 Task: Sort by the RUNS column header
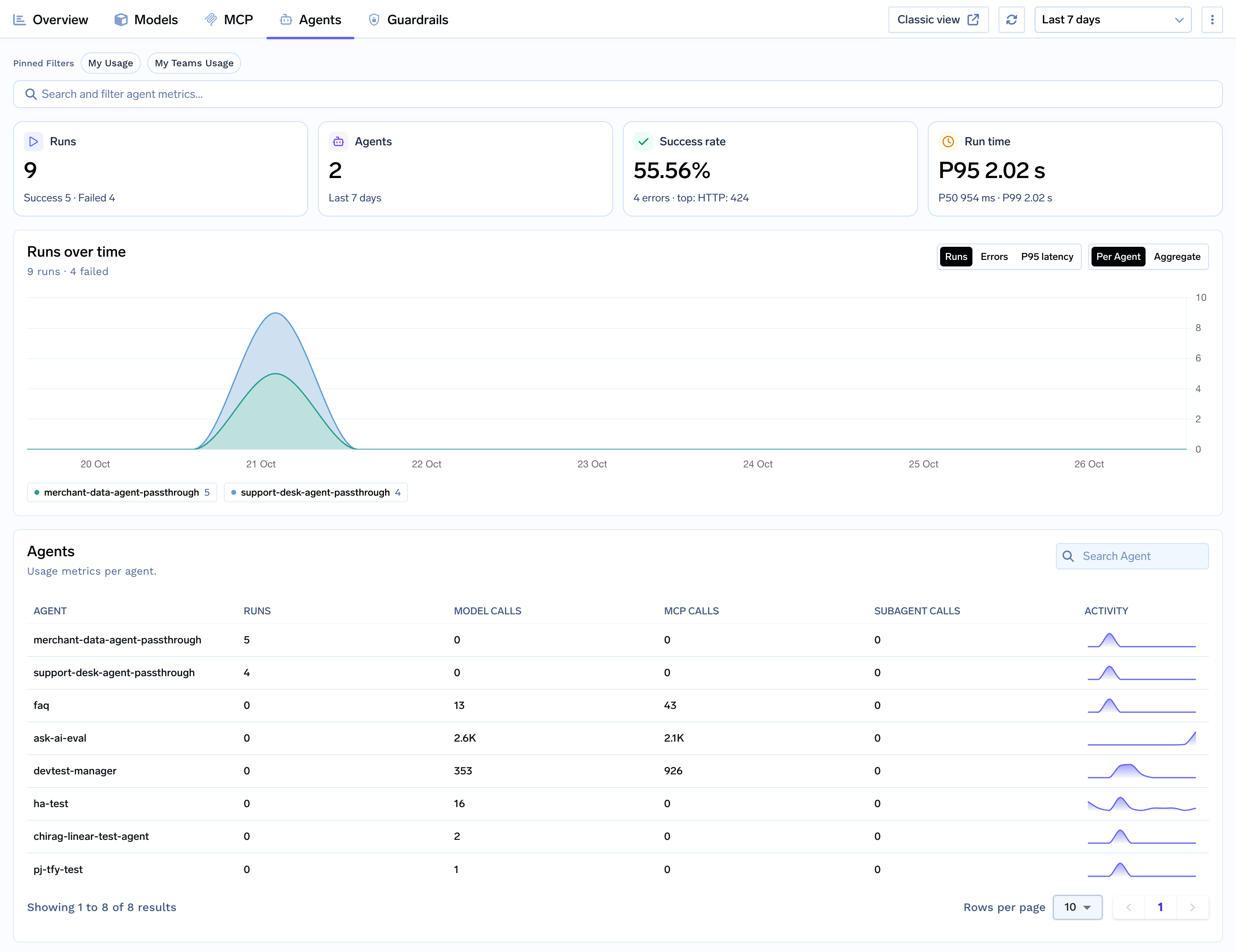click(257, 611)
